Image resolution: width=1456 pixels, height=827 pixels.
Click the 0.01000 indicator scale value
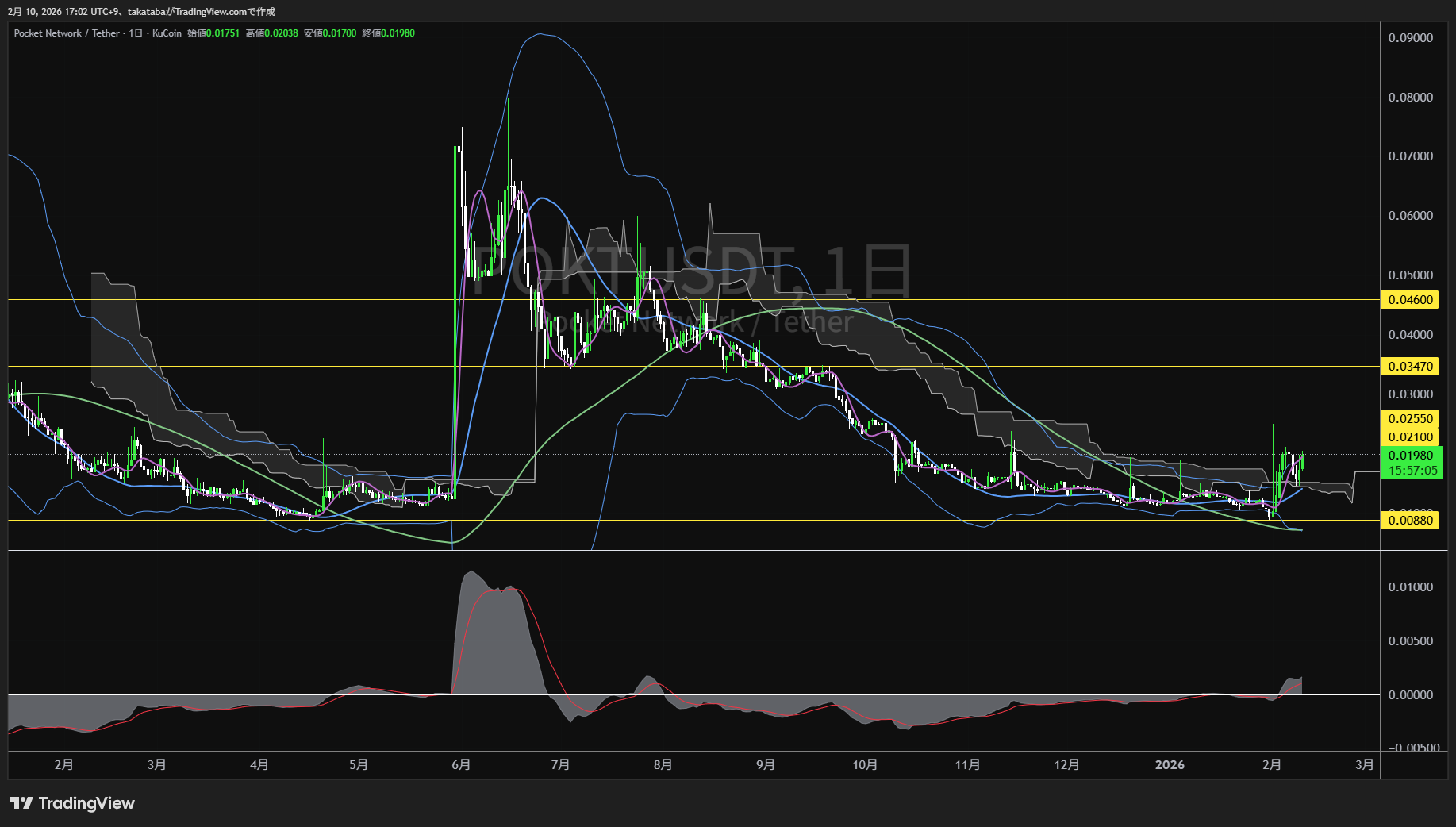point(1410,587)
